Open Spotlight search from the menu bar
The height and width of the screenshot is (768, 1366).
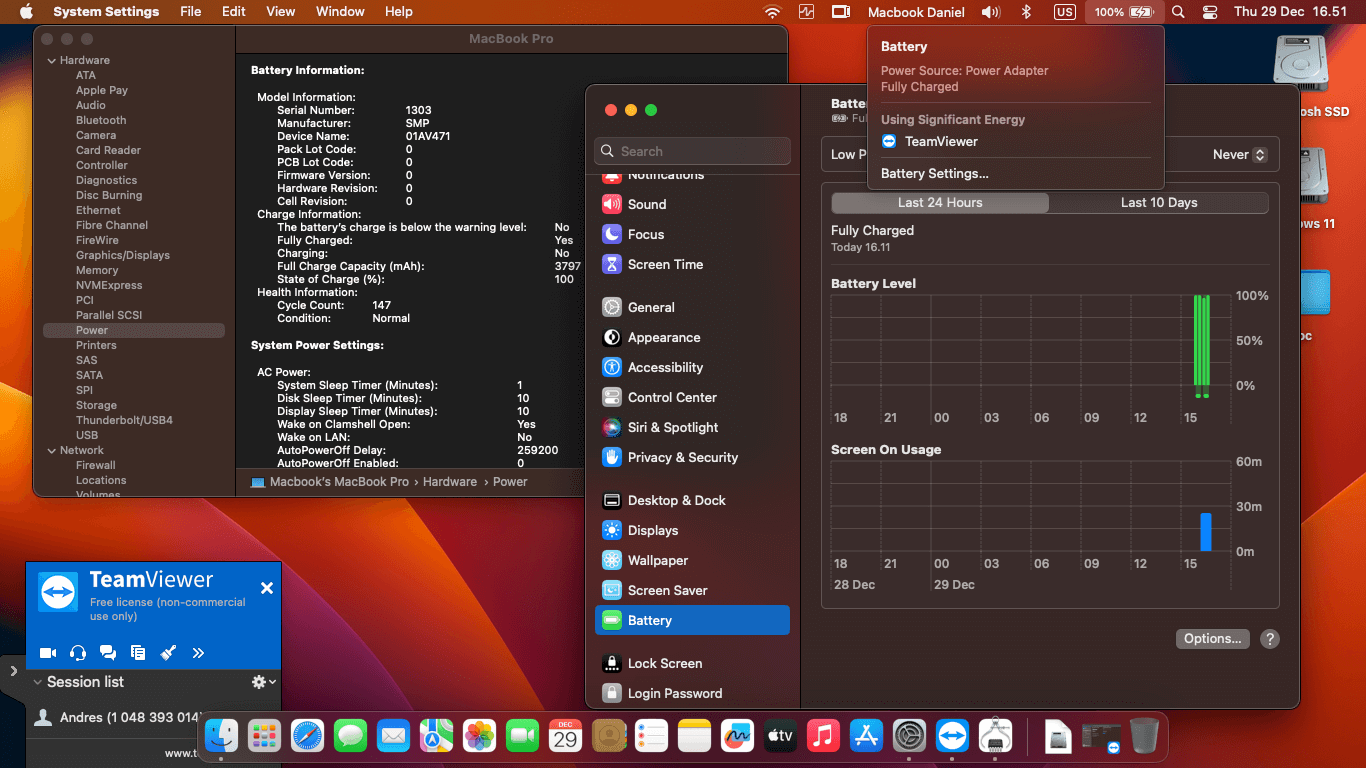[x=1178, y=12]
